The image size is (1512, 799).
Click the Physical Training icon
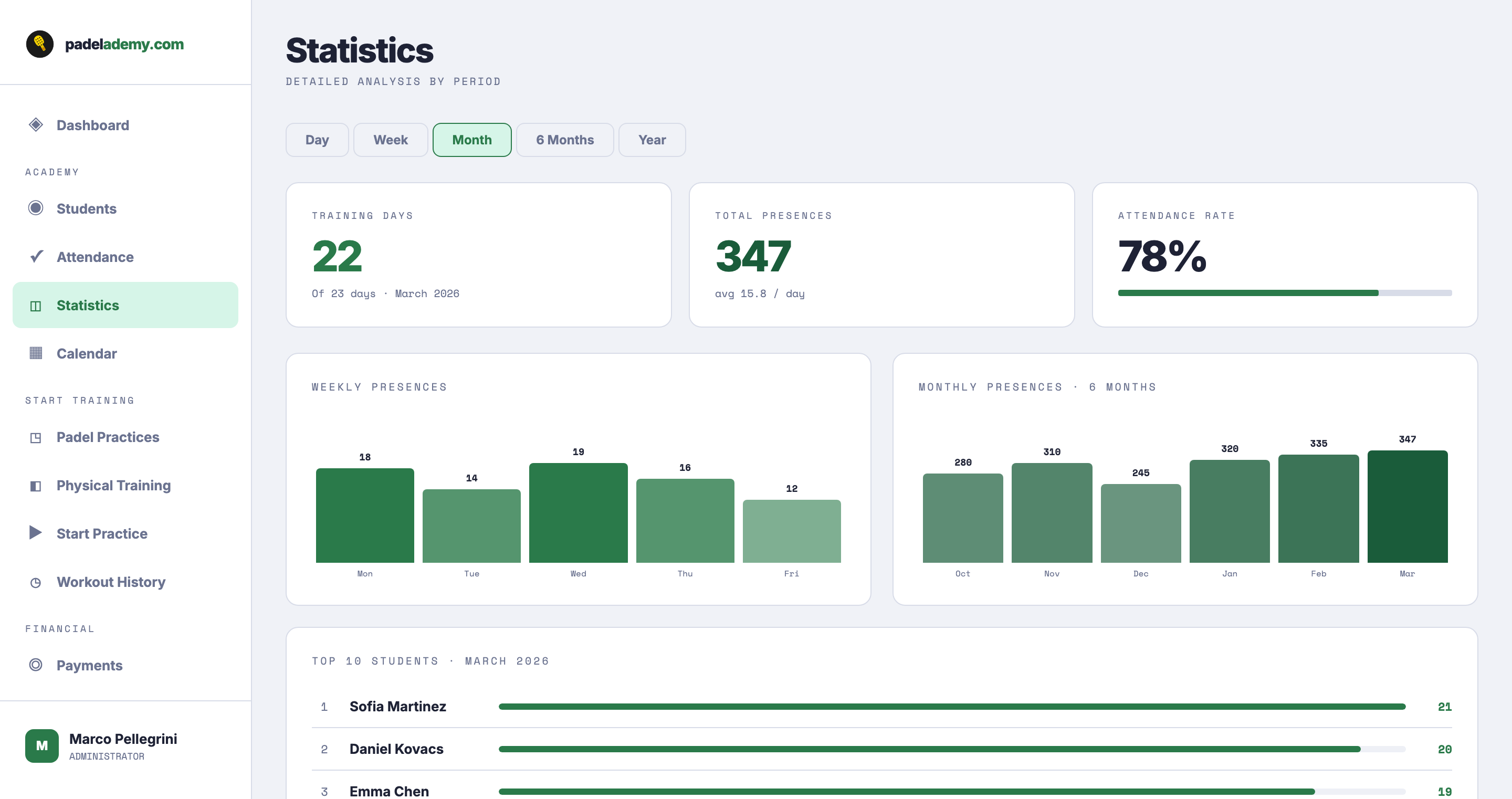36,486
